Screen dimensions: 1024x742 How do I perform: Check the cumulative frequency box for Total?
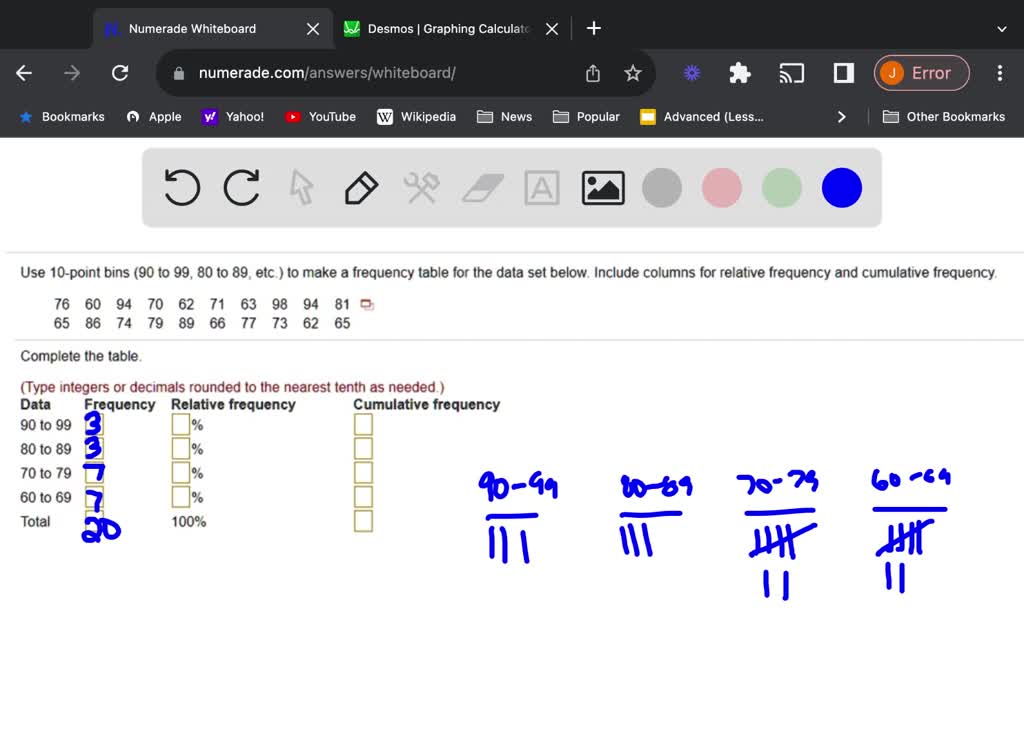point(362,521)
